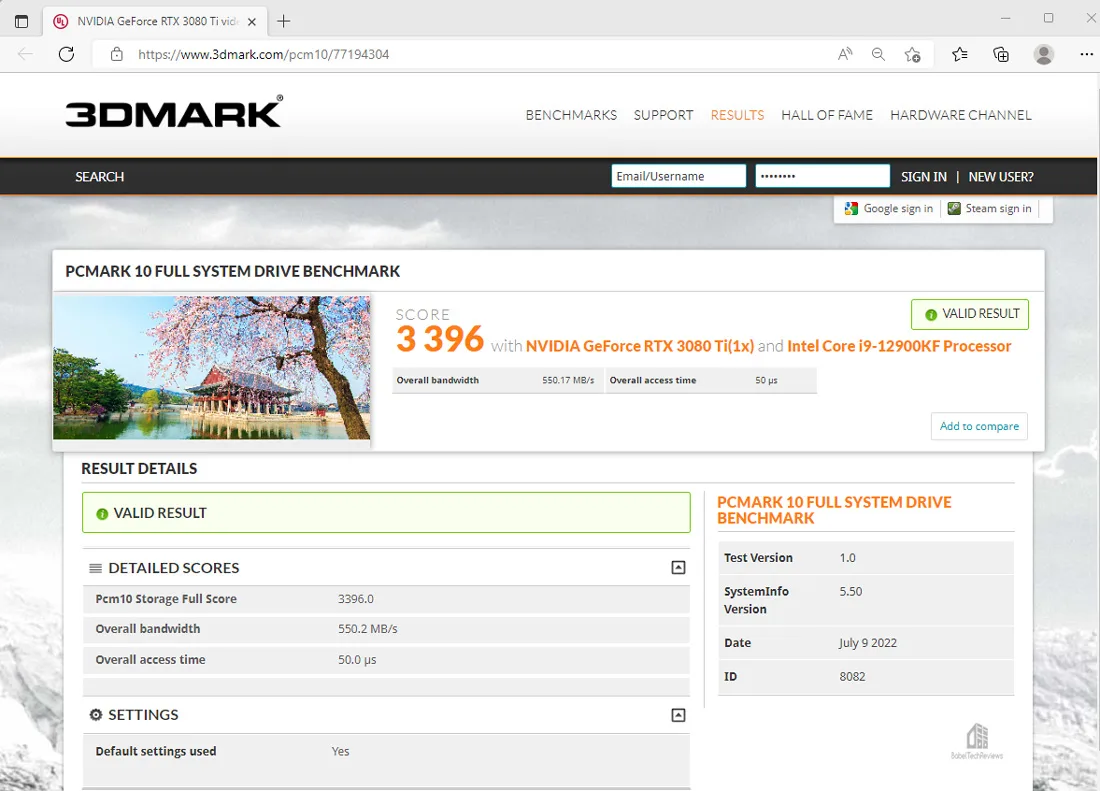
Task: Open the Intel Core i9-12900KF Processor link
Action: 899,346
